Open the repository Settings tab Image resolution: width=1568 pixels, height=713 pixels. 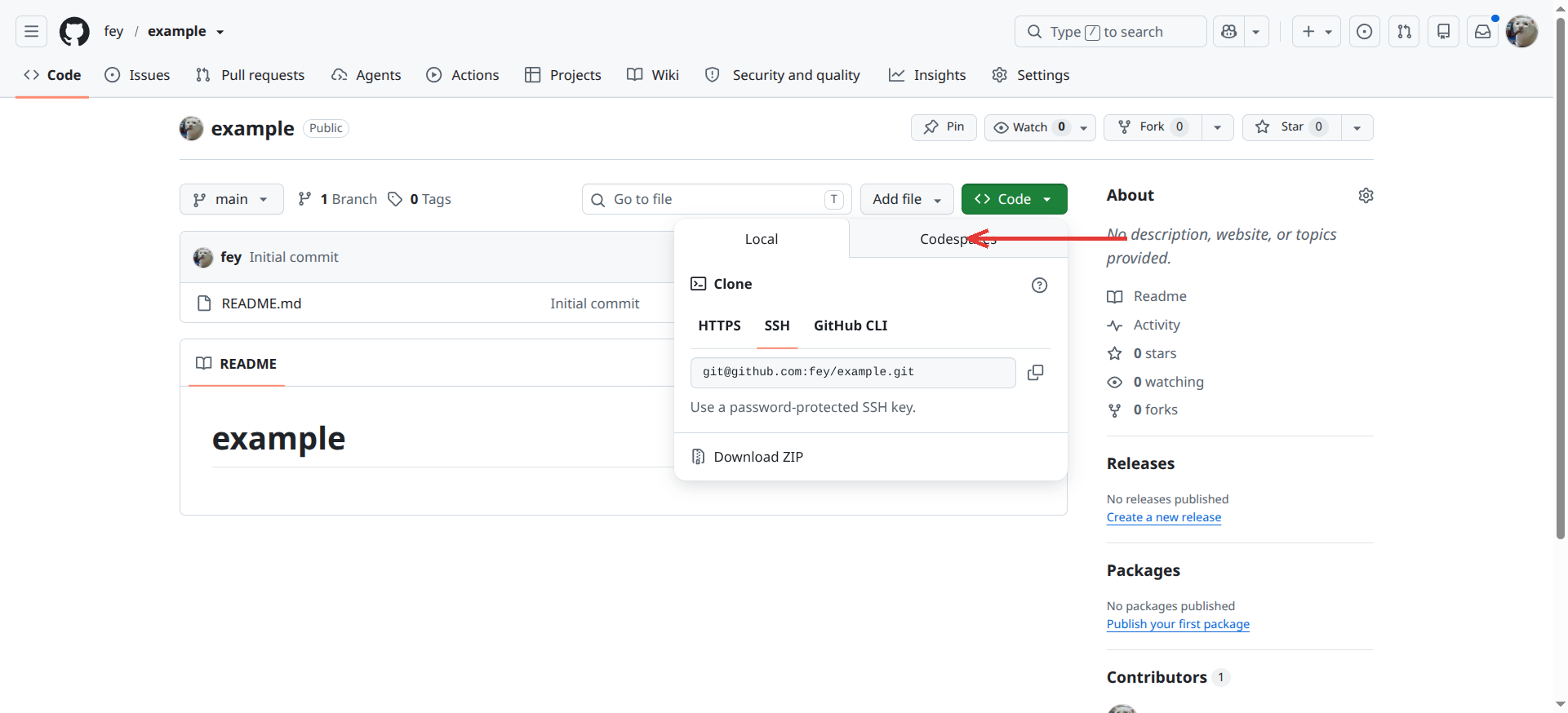click(1031, 75)
